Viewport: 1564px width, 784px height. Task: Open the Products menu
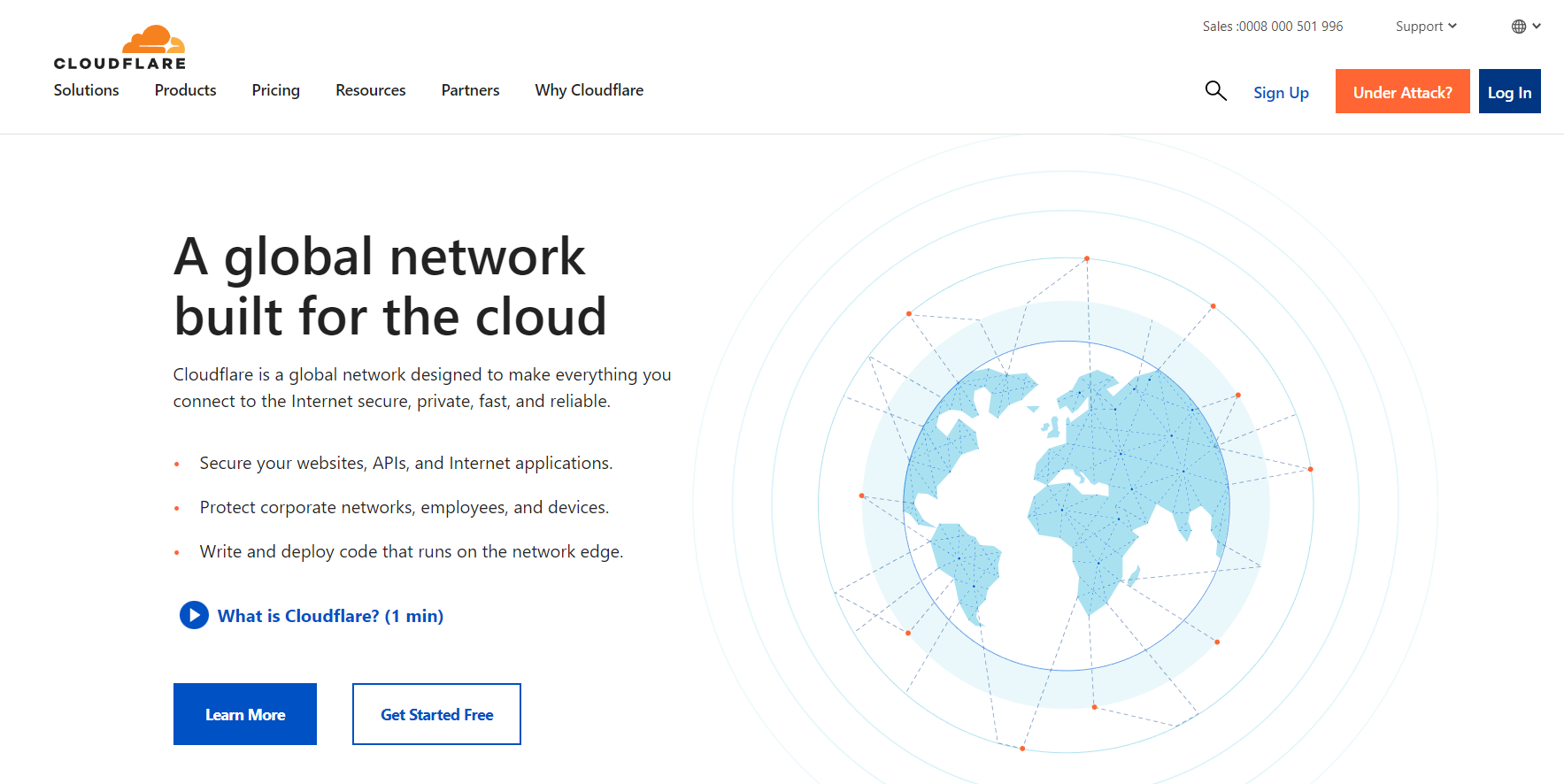[x=185, y=90]
